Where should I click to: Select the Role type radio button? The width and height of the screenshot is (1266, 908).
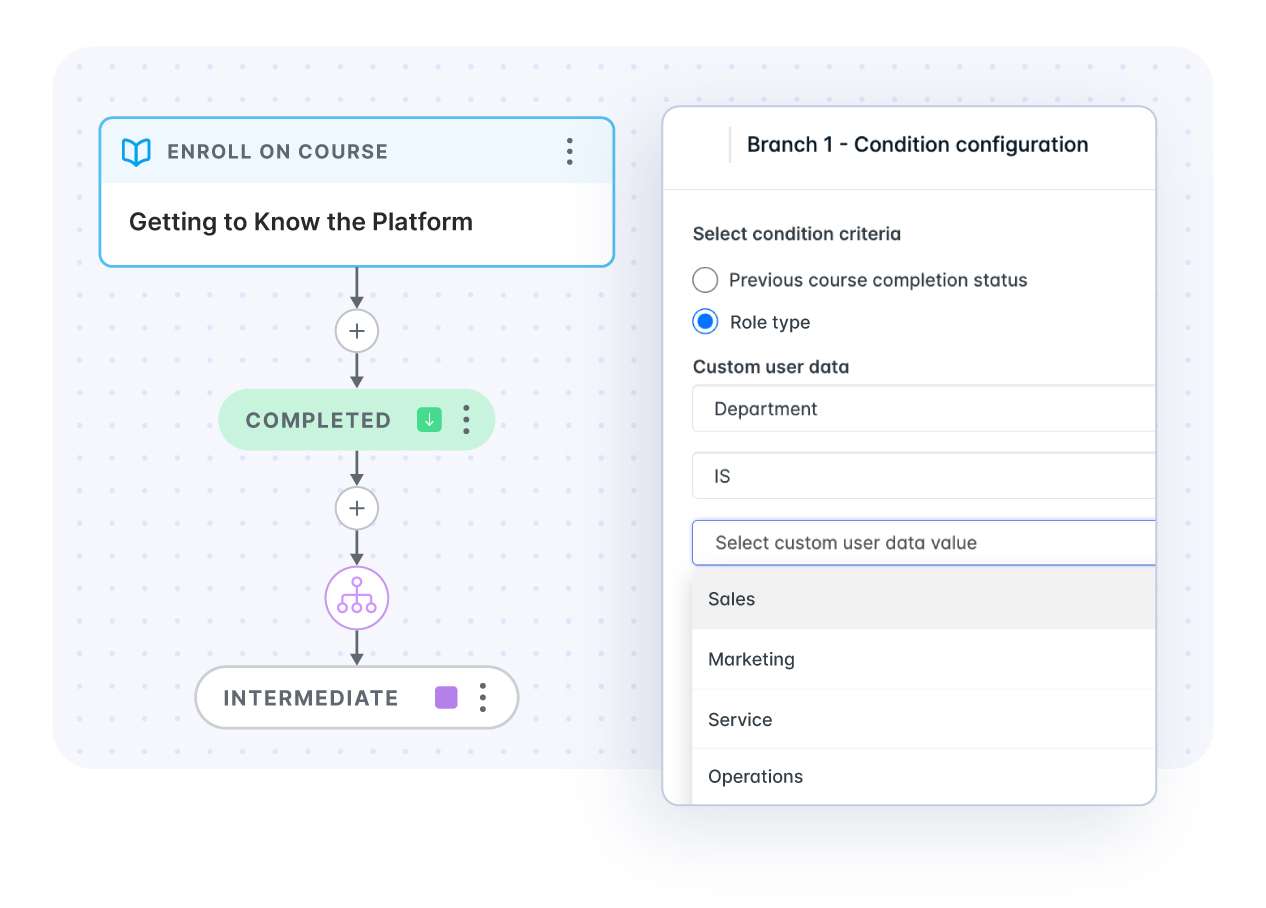(x=705, y=322)
